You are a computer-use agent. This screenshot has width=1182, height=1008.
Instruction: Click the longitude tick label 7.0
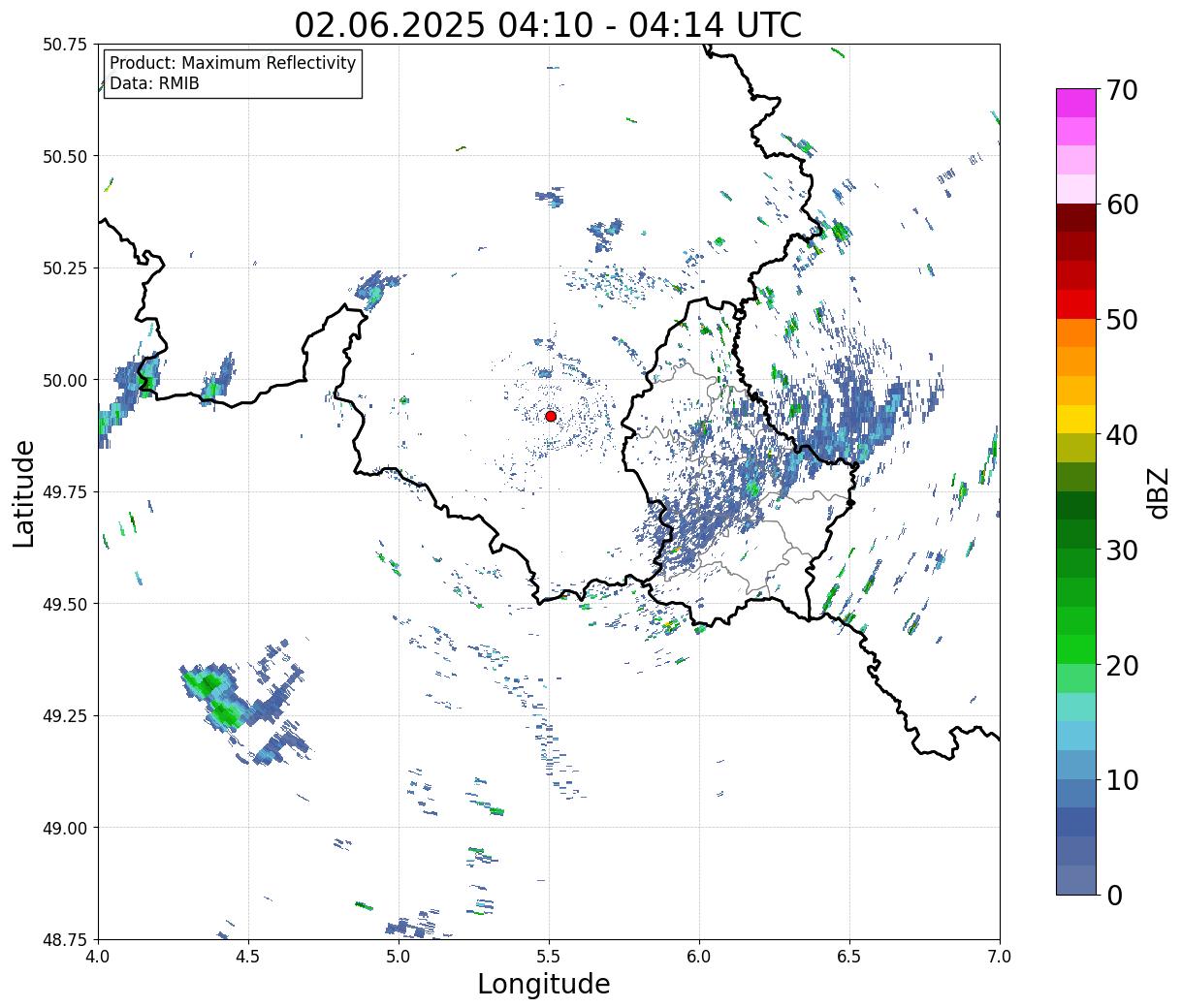[x=1000, y=957]
